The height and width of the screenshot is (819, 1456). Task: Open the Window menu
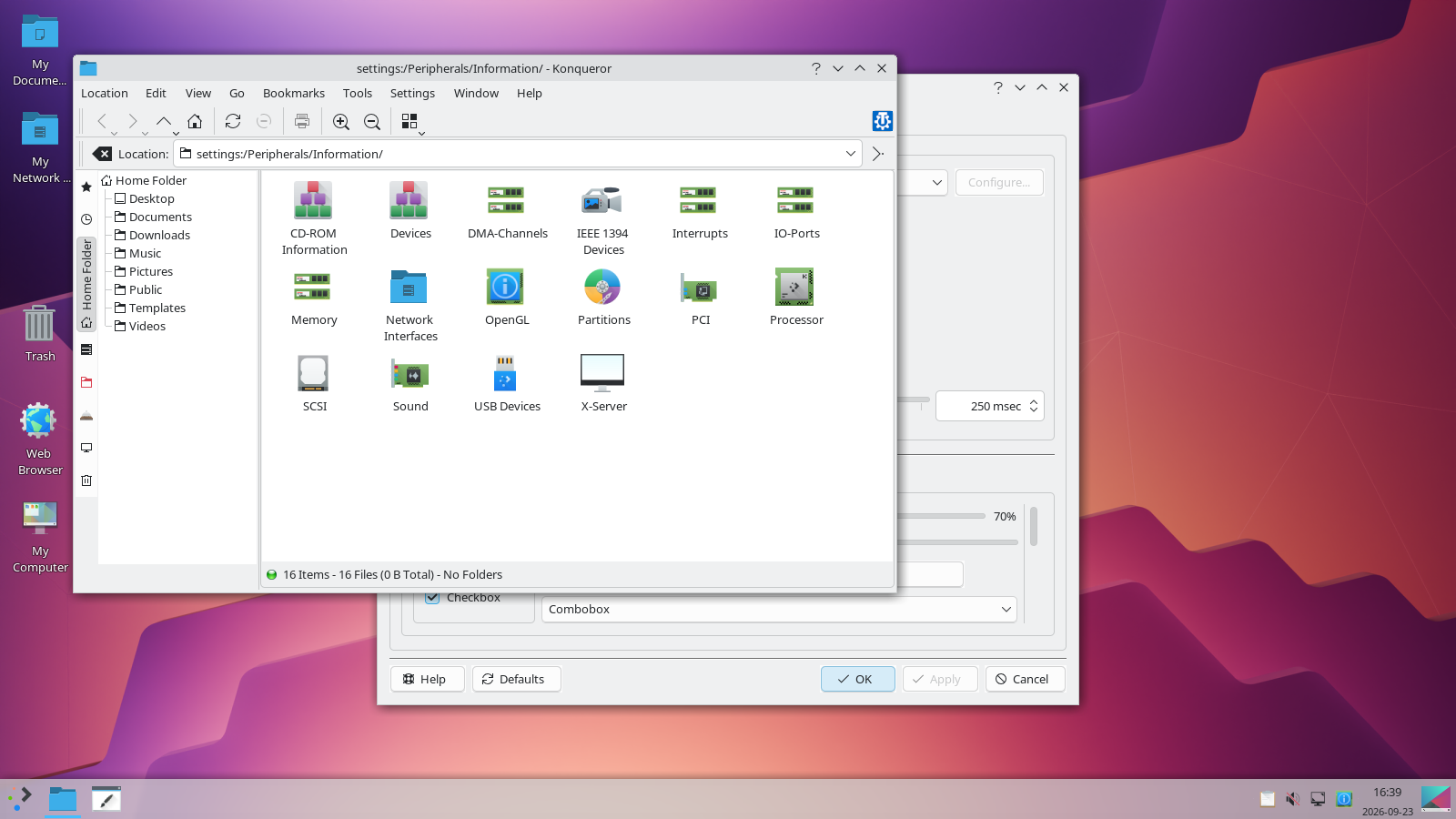(476, 93)
